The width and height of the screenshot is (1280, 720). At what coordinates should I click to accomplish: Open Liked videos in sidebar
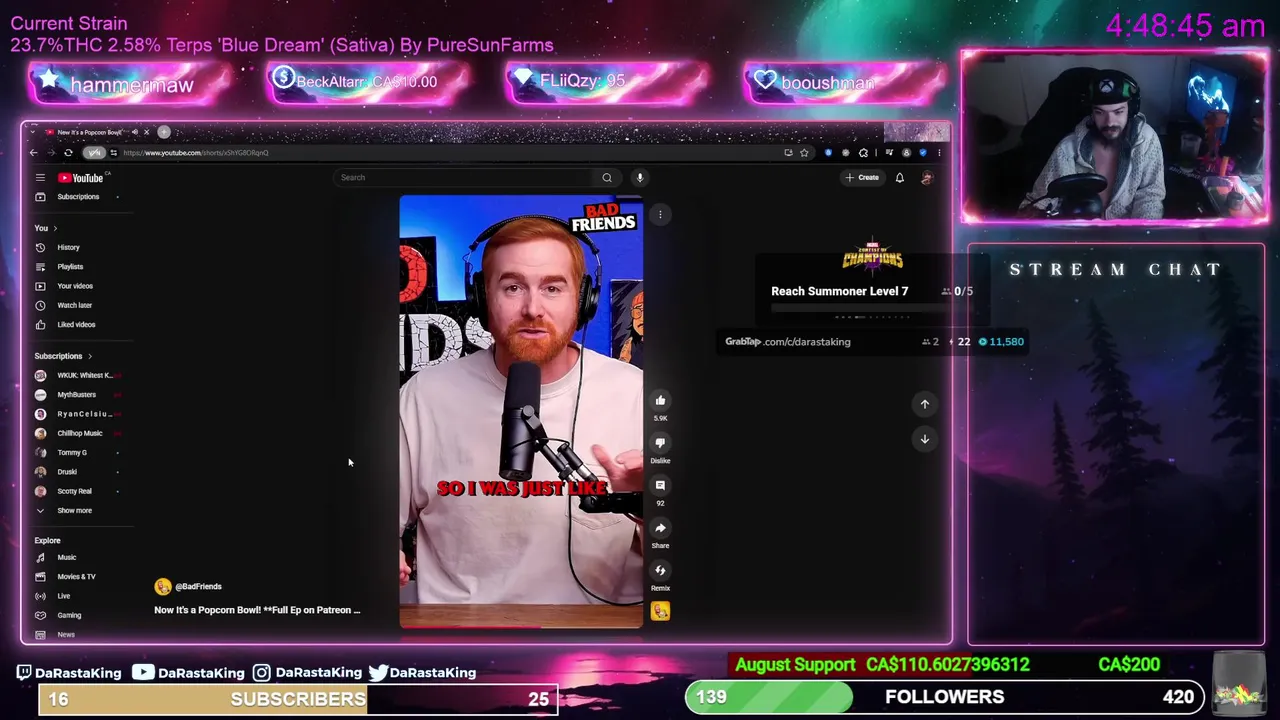77,325
